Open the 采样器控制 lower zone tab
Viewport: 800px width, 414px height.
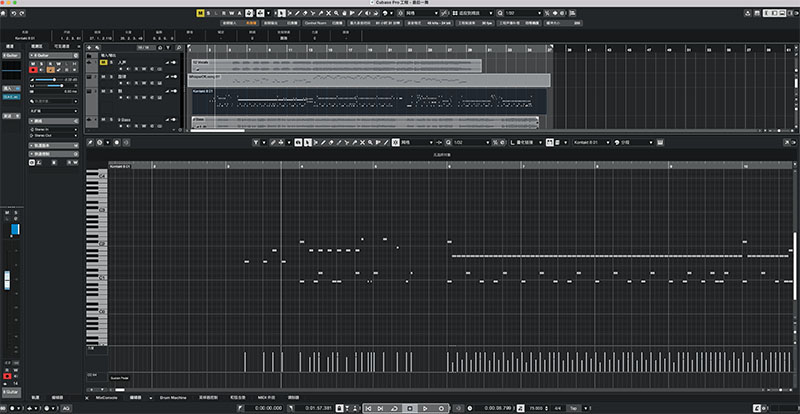tap(208, 397)
